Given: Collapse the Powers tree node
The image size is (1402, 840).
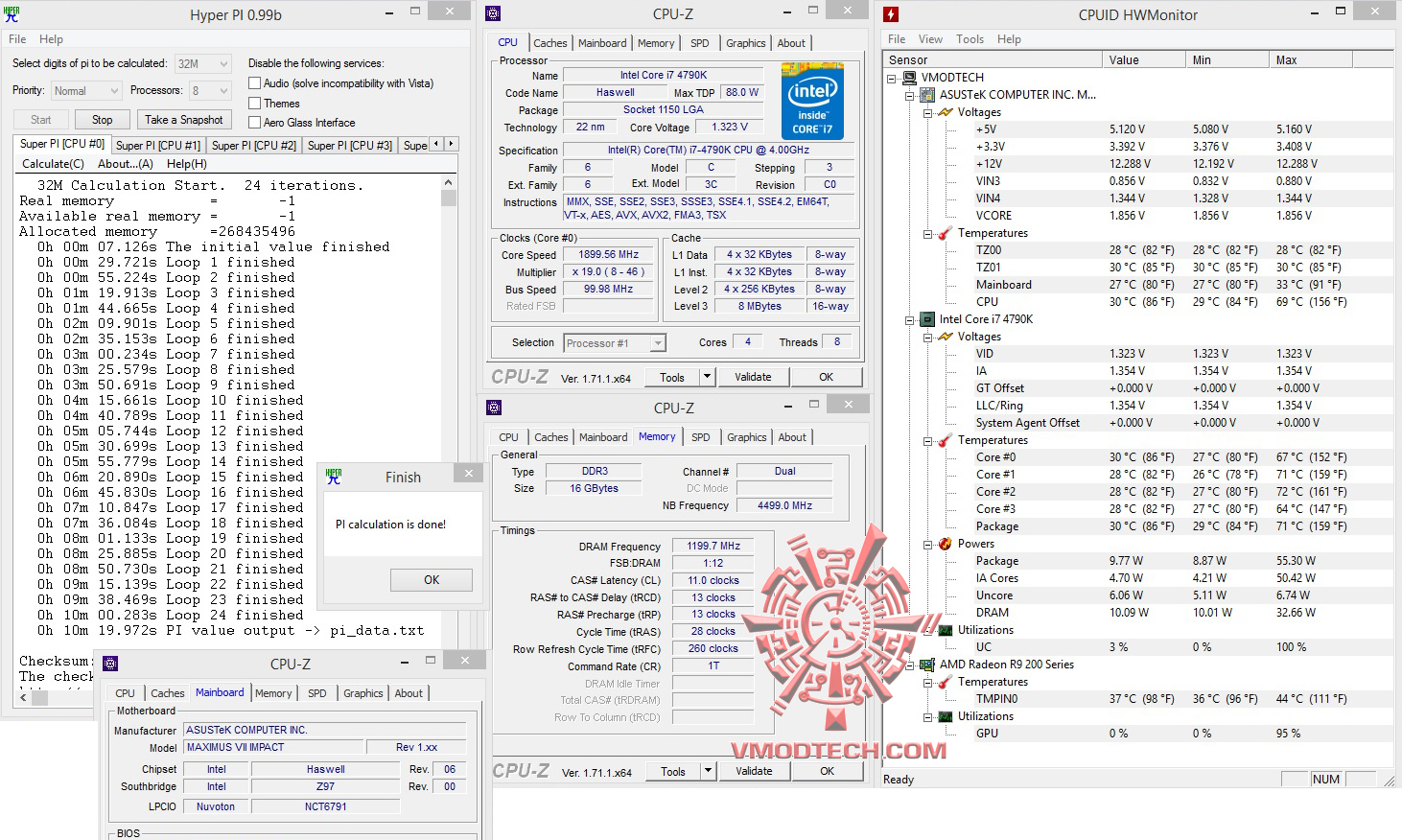Looking at the screenshot, I should click(927, 544).
